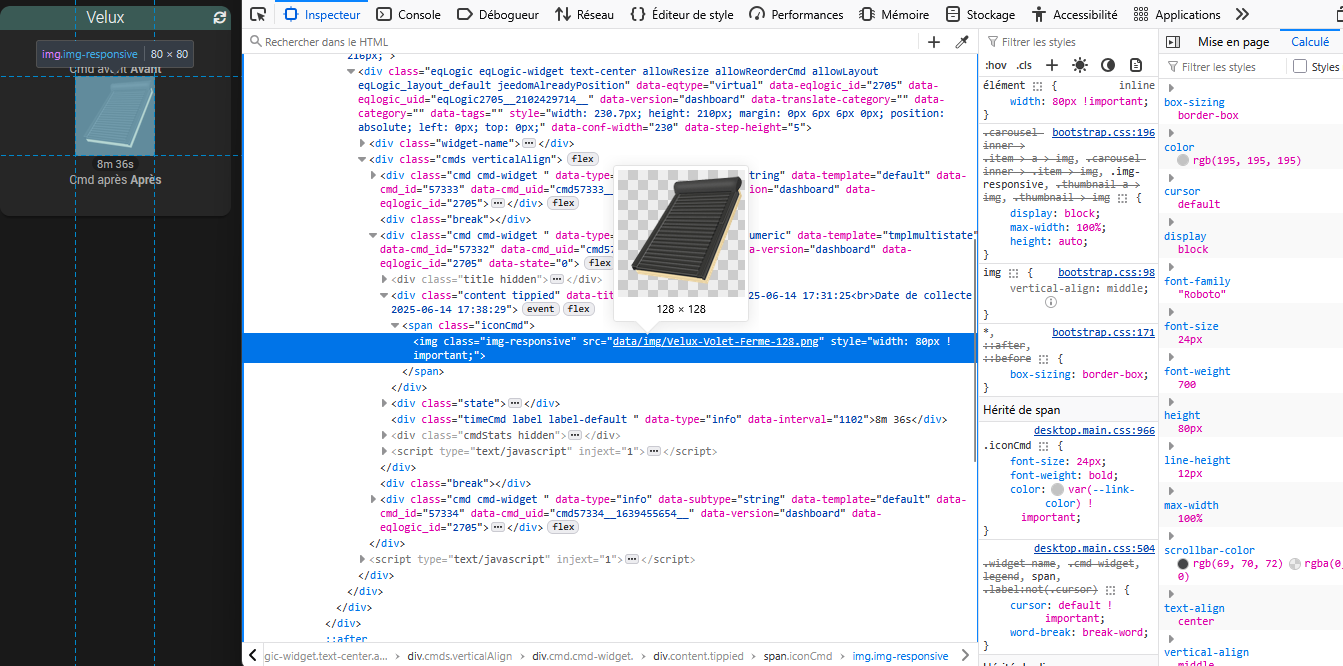Viewport: 1343px width, 666px height.
Task: Toggle light color scheme simulation
Action: (1080, 65)
